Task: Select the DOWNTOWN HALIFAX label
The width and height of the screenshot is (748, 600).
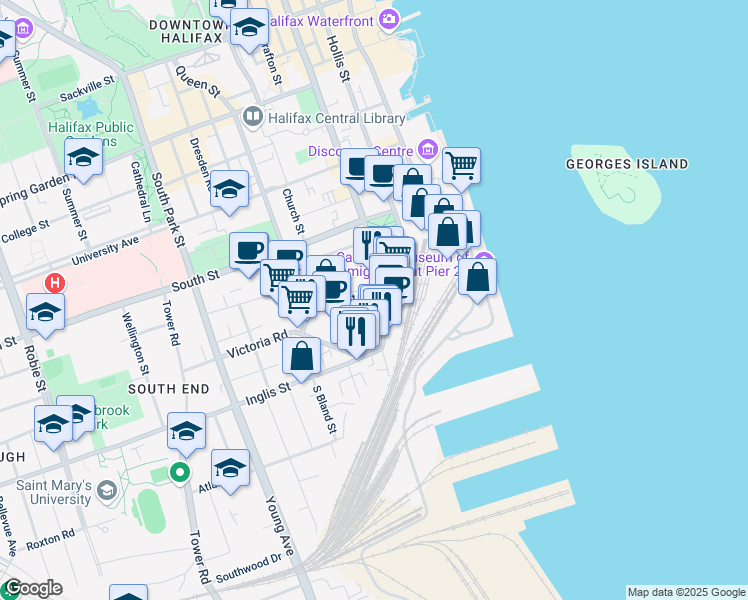Action: 191,31
